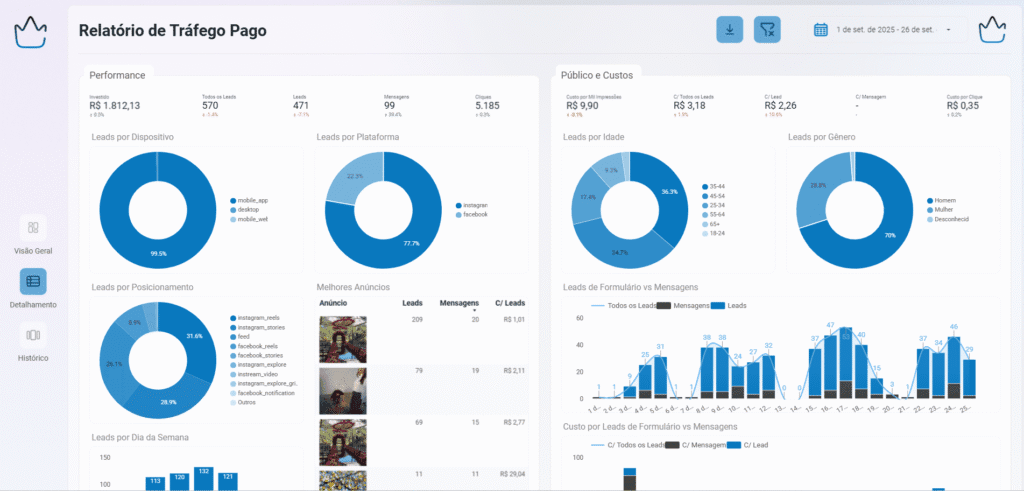Sort table by Anúncio column header

click(333, 303)
